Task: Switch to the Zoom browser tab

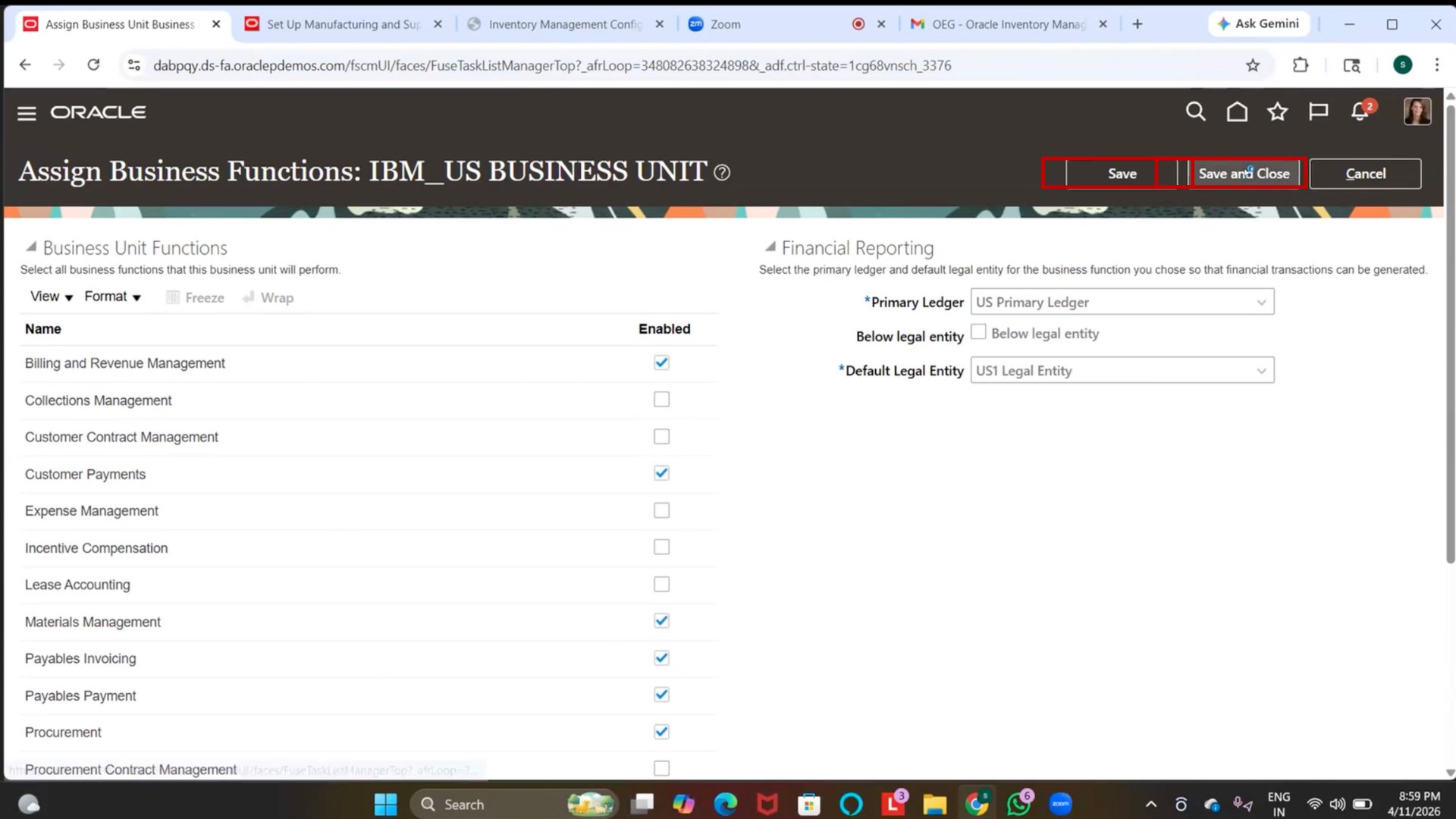Action: [786, 24]
